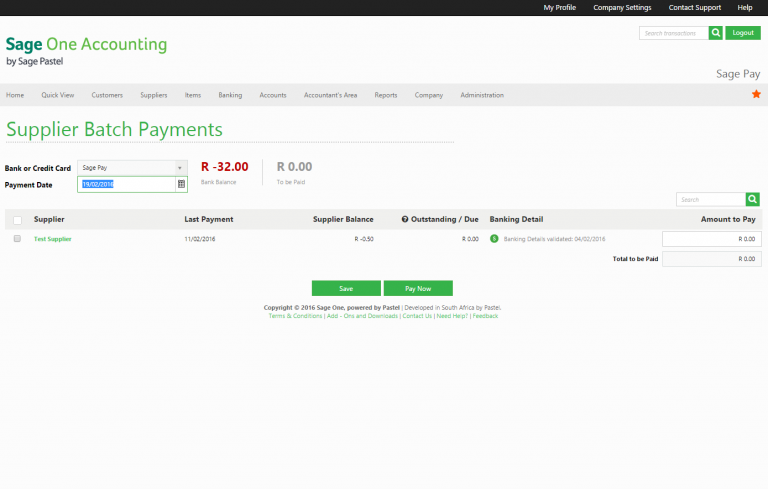Focus the supplier Search field

[x=711, y=199]
